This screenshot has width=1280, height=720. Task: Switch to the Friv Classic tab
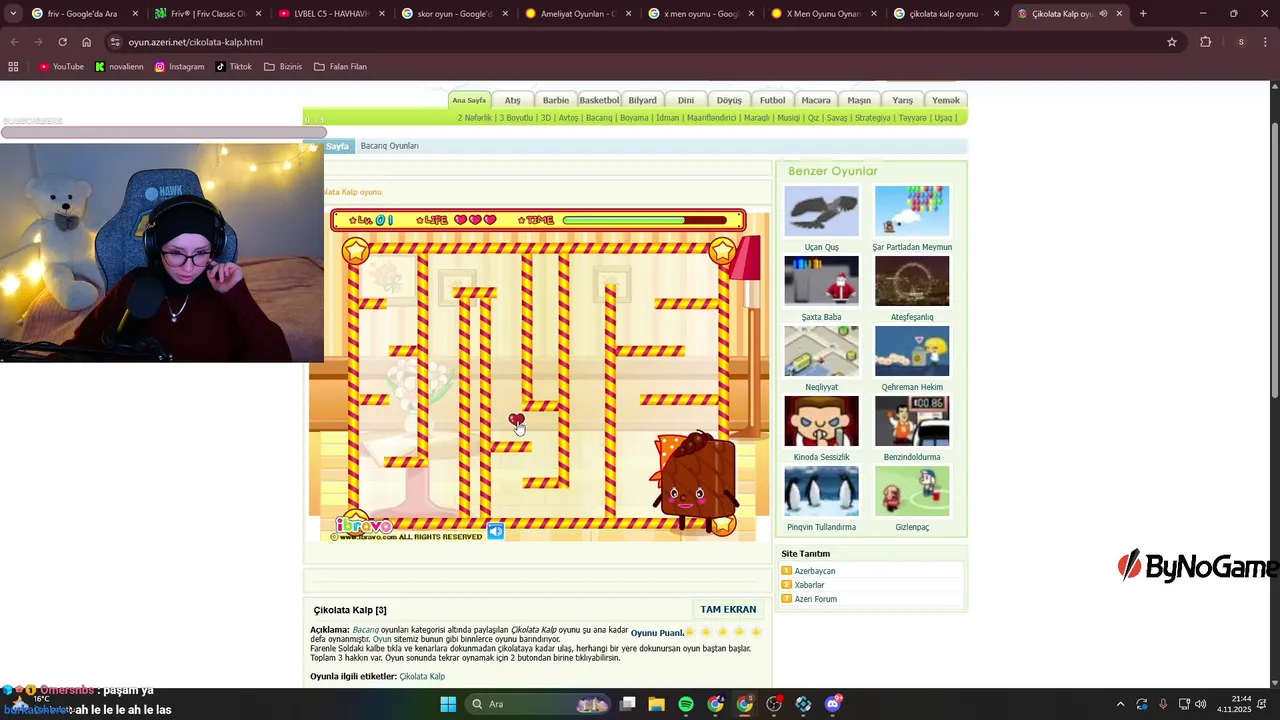pos(209,14)
